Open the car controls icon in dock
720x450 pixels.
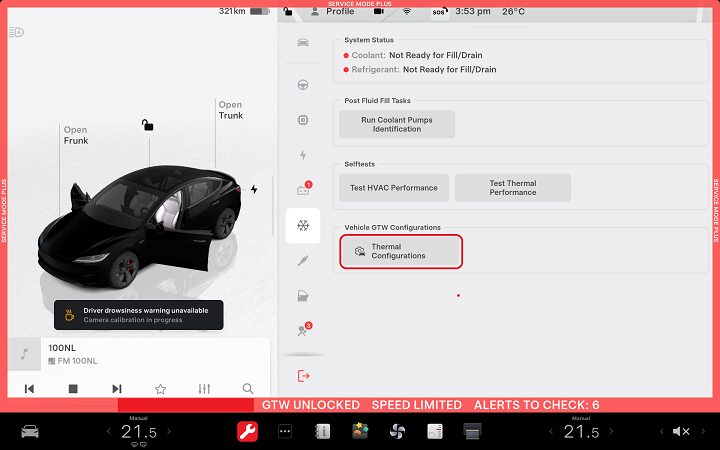[31, 431]
